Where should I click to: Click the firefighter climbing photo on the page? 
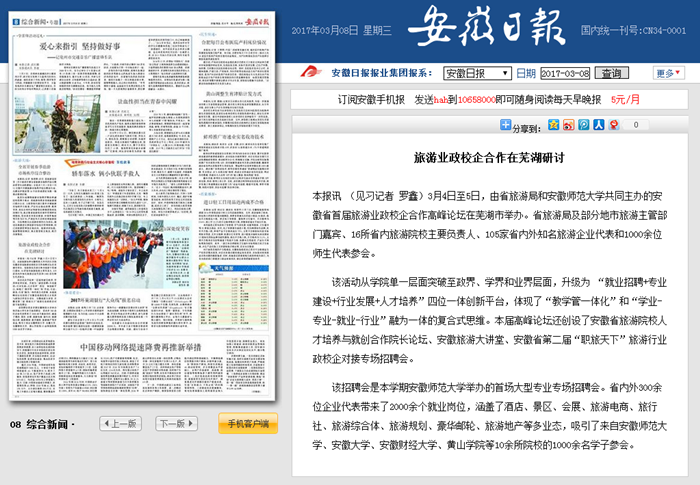(57, 123)
